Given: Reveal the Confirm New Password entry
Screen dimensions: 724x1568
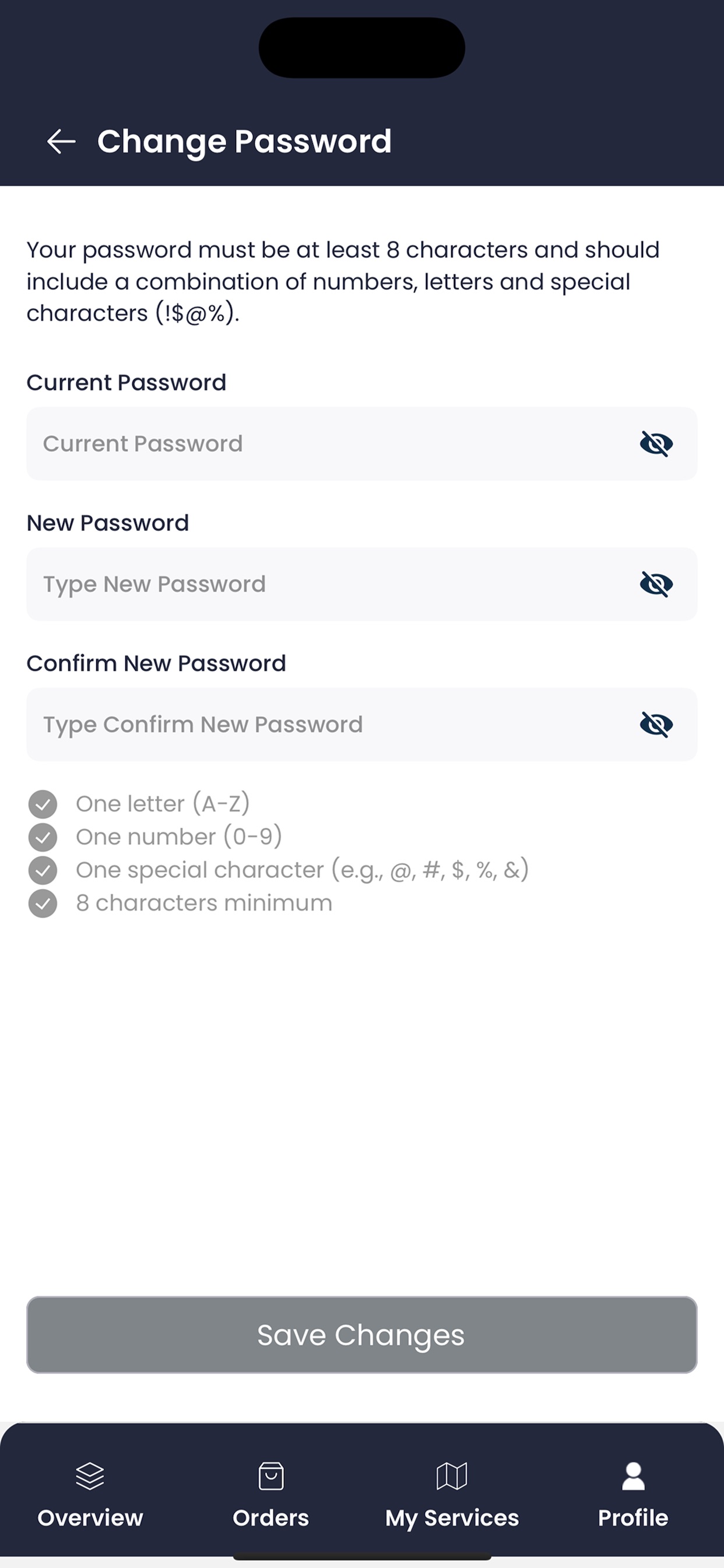Looking at the screenshot, I should pos(656,724).
